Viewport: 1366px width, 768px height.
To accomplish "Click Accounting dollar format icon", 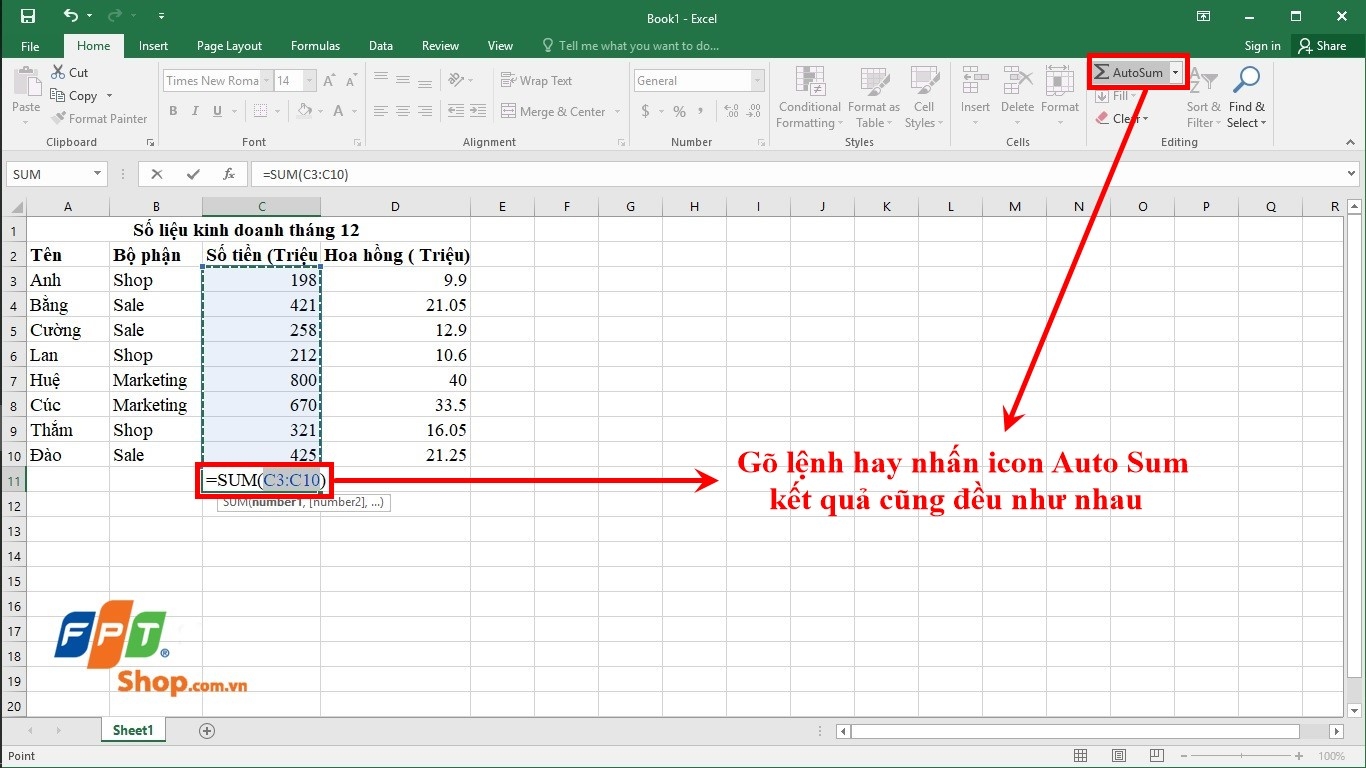I will pos(643,111).
